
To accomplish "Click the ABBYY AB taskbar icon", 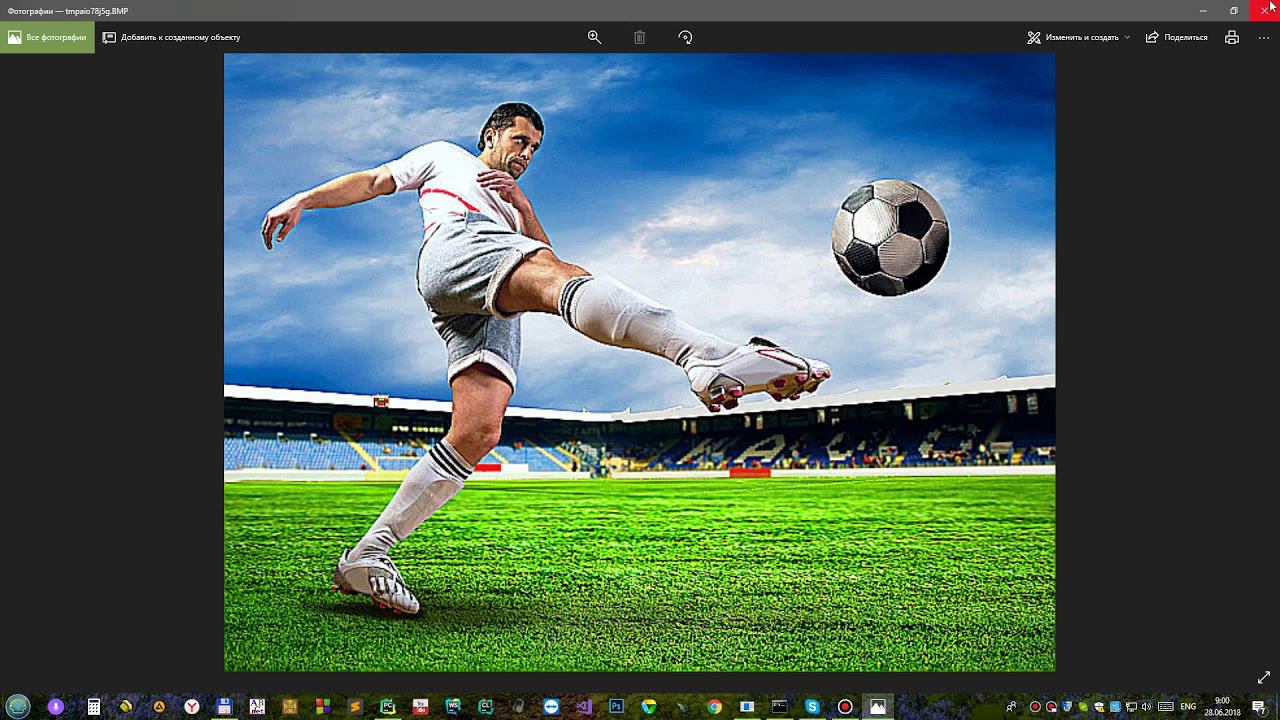I will [257, 706].
